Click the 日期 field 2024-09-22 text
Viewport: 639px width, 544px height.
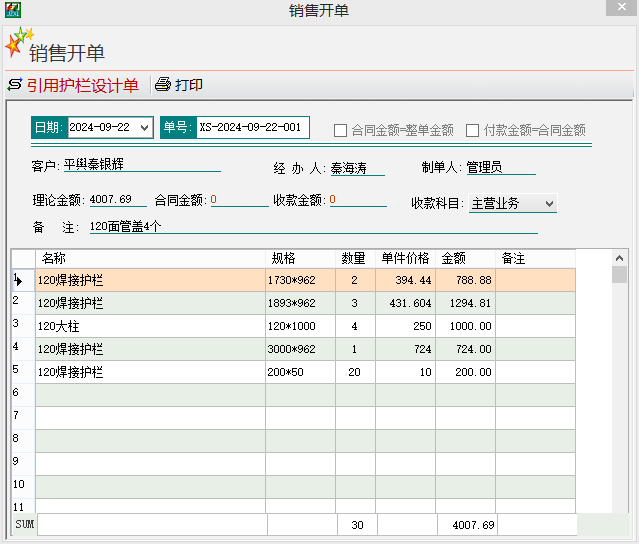tap(99, 127)
